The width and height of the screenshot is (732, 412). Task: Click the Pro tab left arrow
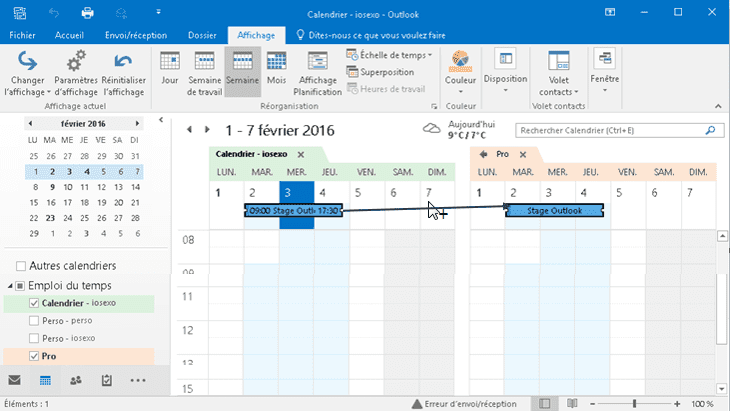coord(483,154)
